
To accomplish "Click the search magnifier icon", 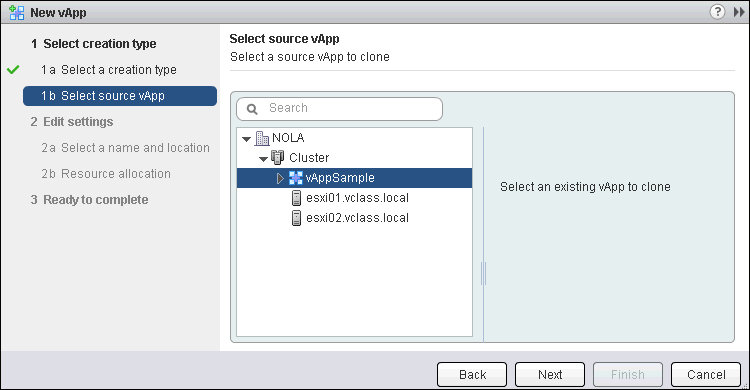I will coord(252,109).
